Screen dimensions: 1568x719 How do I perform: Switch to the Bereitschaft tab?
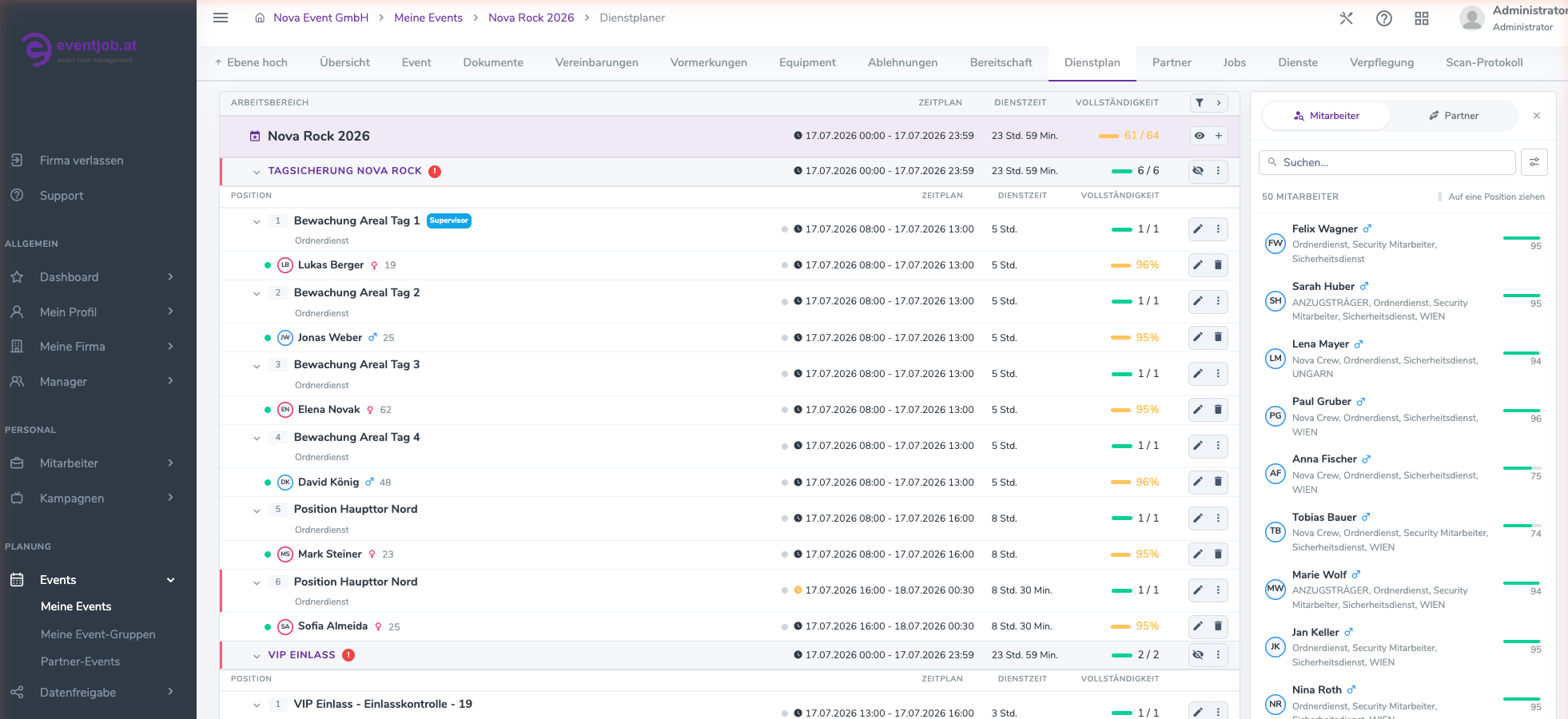tap(1001, 62)
